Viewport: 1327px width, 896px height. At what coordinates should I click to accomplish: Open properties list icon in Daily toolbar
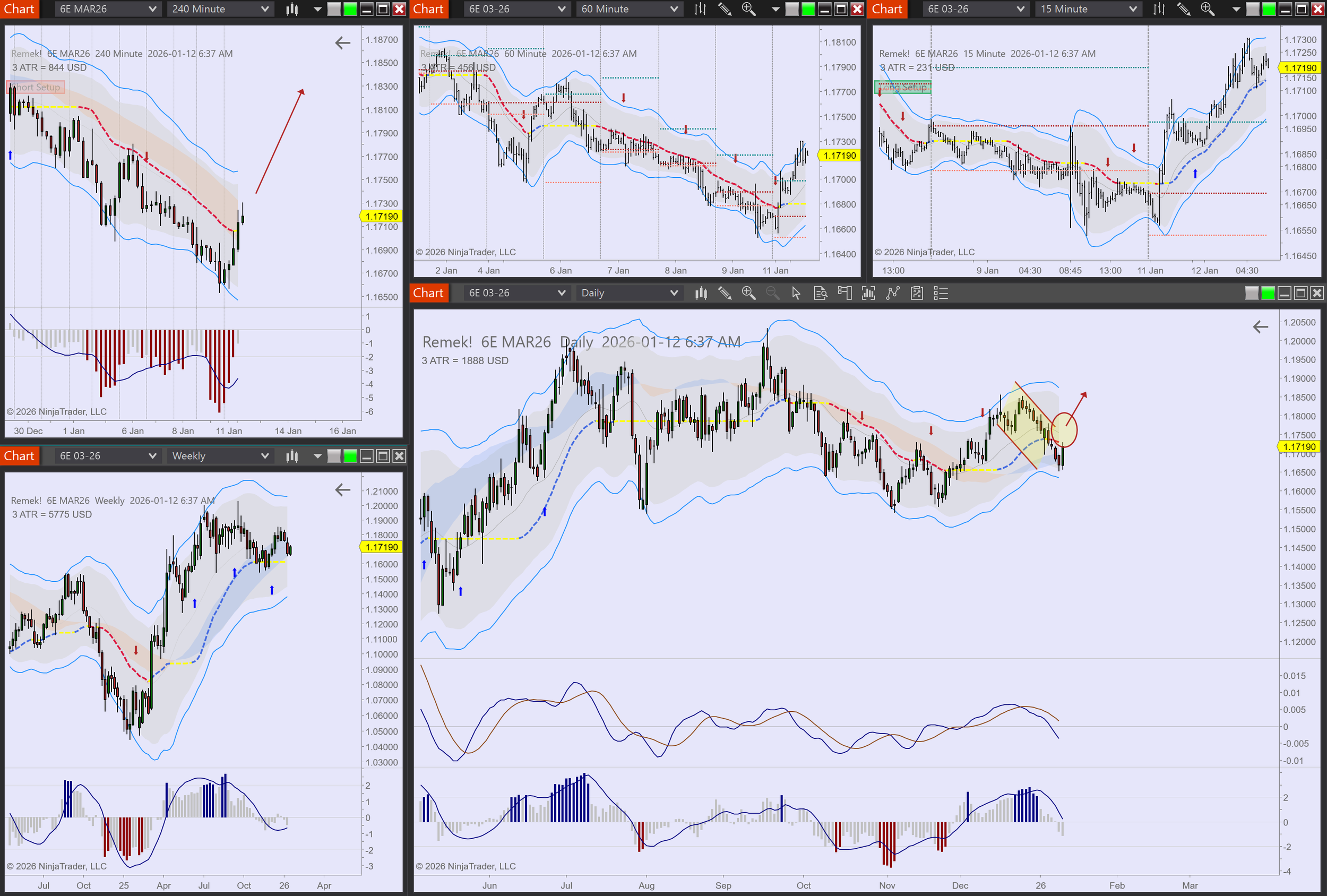coord(941,293)
